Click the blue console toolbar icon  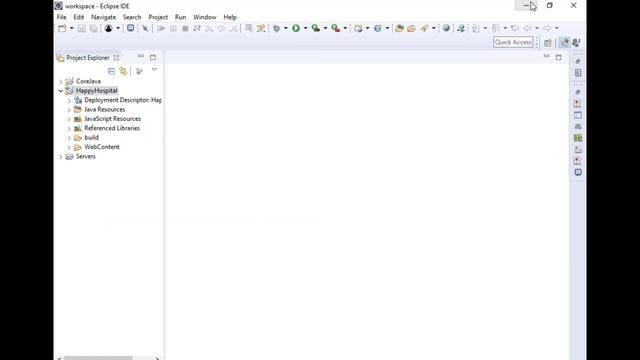click(x=130, y=28)
